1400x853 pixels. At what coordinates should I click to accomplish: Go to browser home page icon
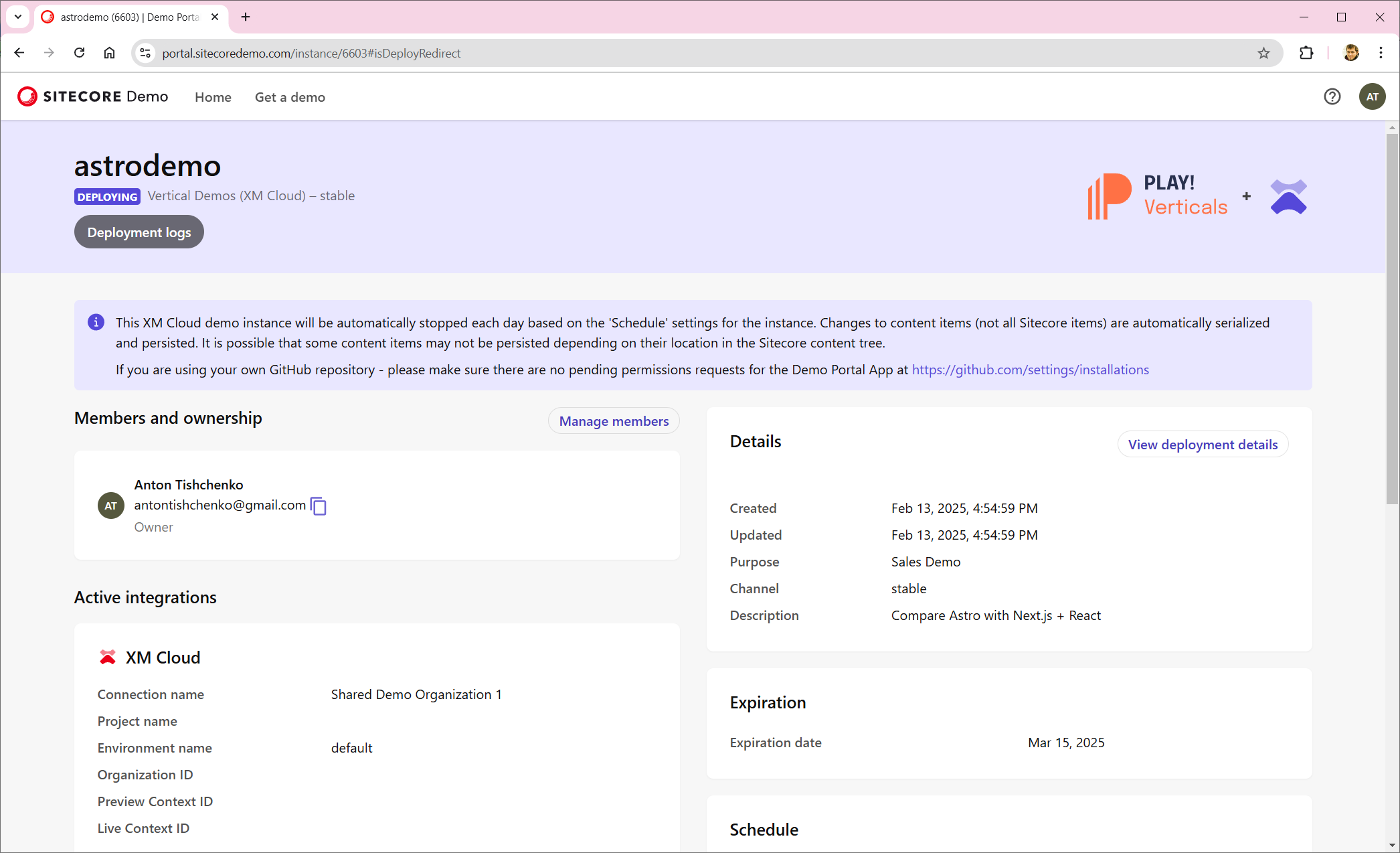(110, 54)
